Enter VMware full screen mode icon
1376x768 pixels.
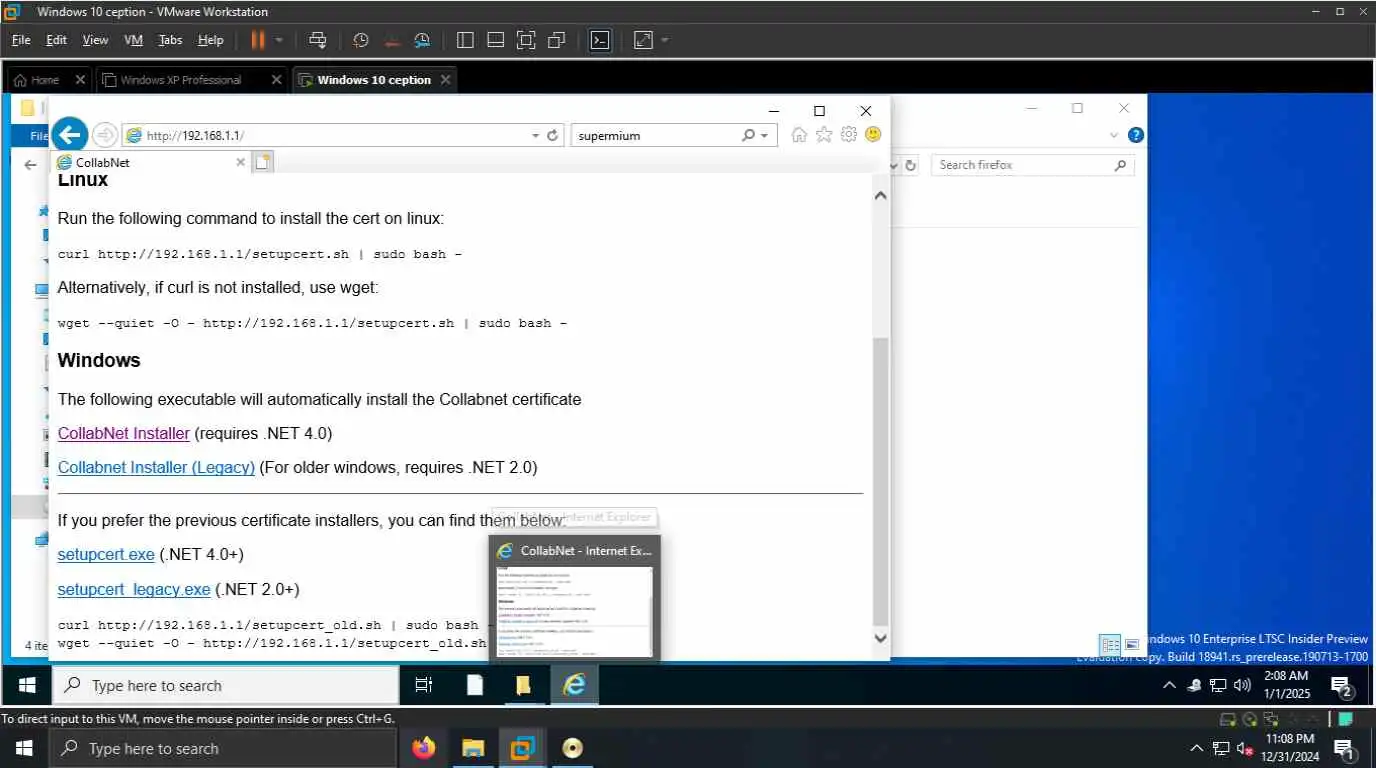[x=526, y=40]
